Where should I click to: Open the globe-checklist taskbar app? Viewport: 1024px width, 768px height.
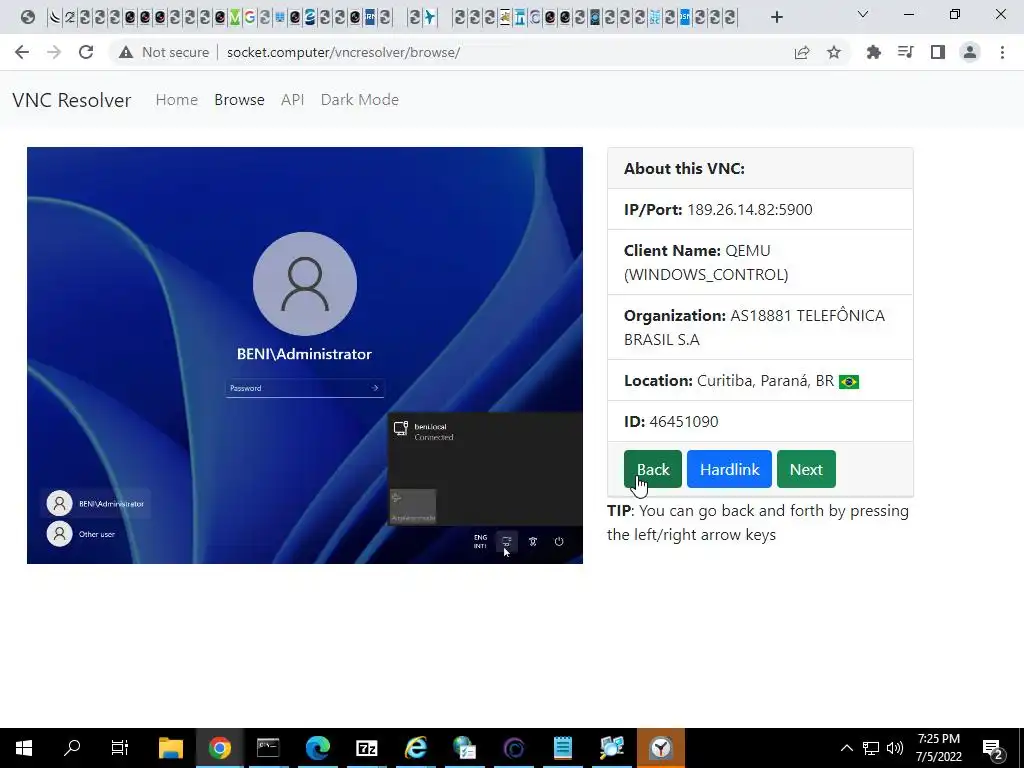click(464, 748)
